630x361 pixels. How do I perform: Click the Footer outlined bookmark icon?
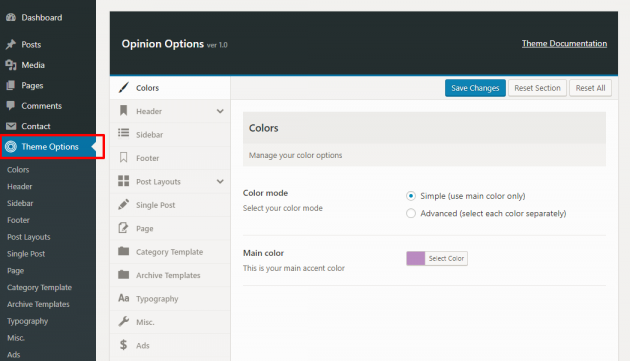pyautogui.click(x=124, y=158)
